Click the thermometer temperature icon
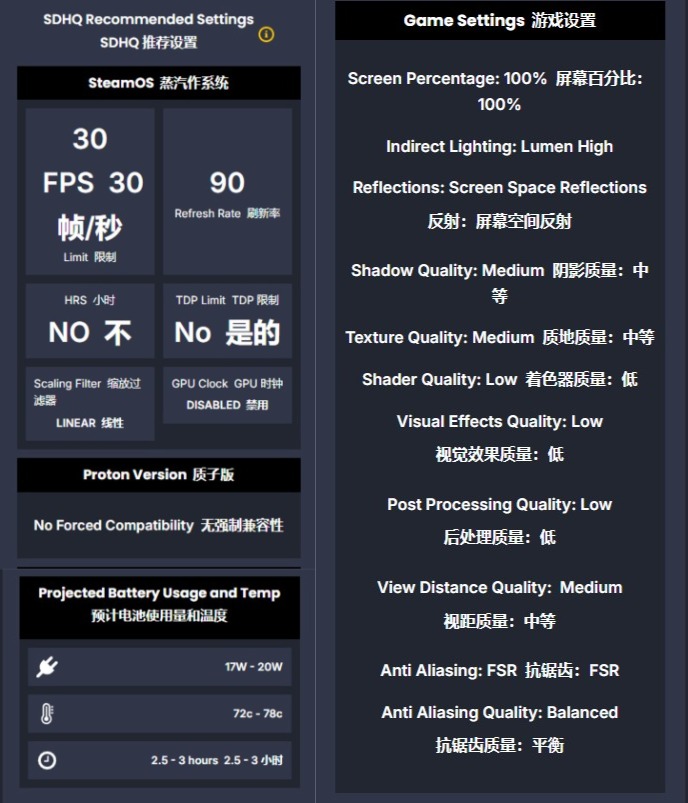The height and width of the screenshot is (803, 688). point(47,714)
